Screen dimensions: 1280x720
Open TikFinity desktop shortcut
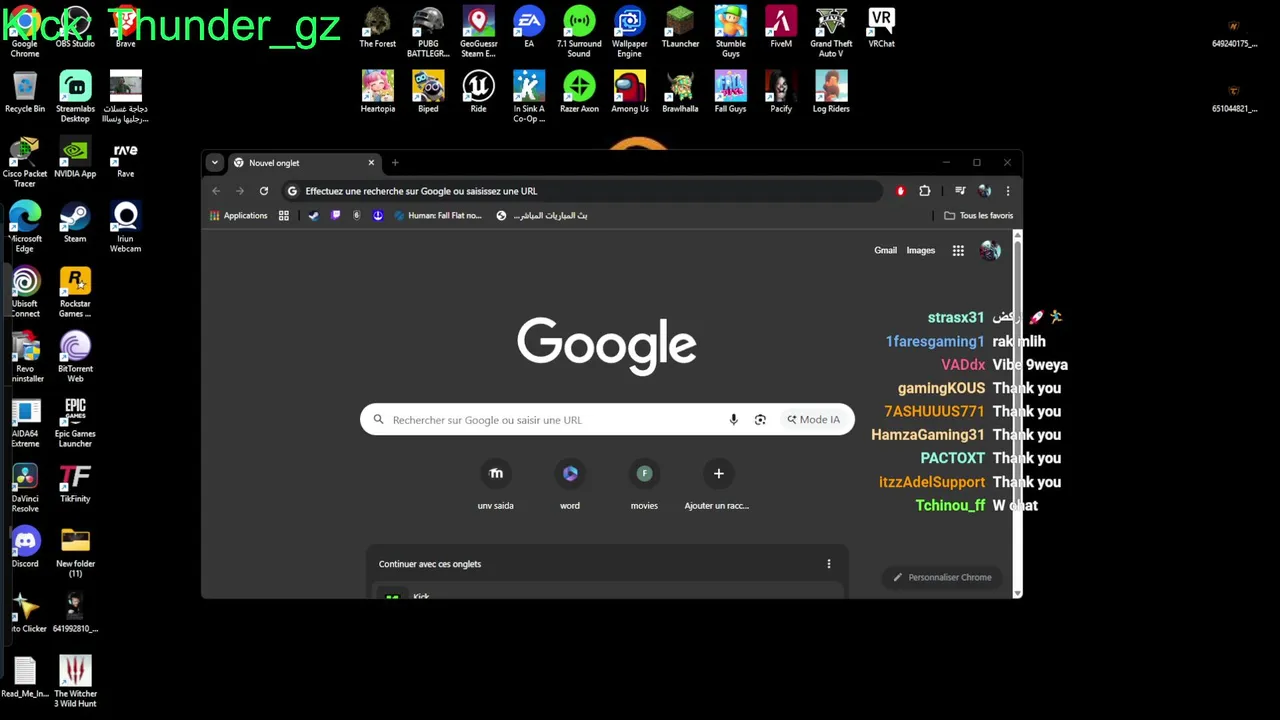(x=75, y=483)
